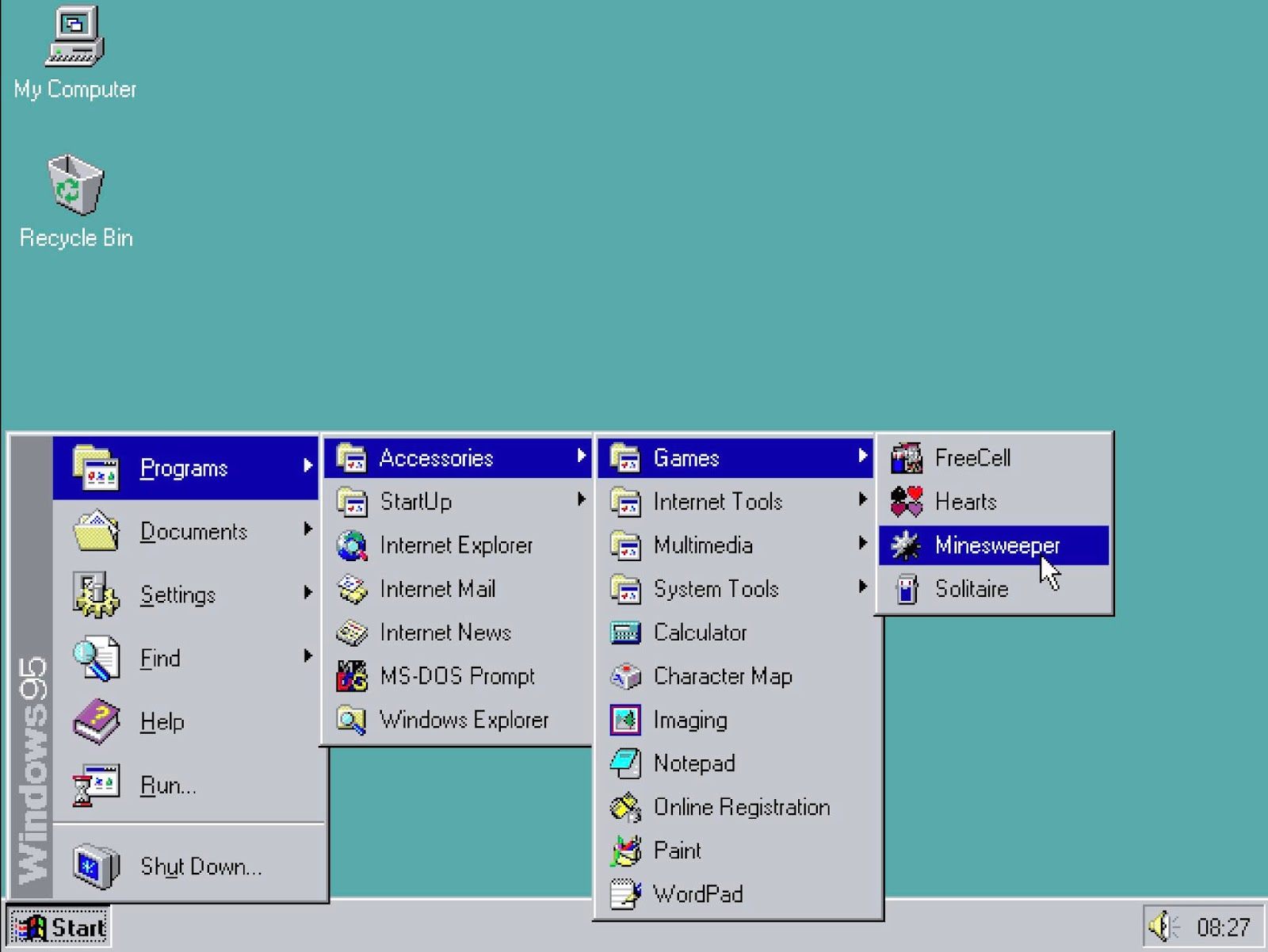Expand the Settings submenu arrow
1268x952 pixels.
coord(307,592)
